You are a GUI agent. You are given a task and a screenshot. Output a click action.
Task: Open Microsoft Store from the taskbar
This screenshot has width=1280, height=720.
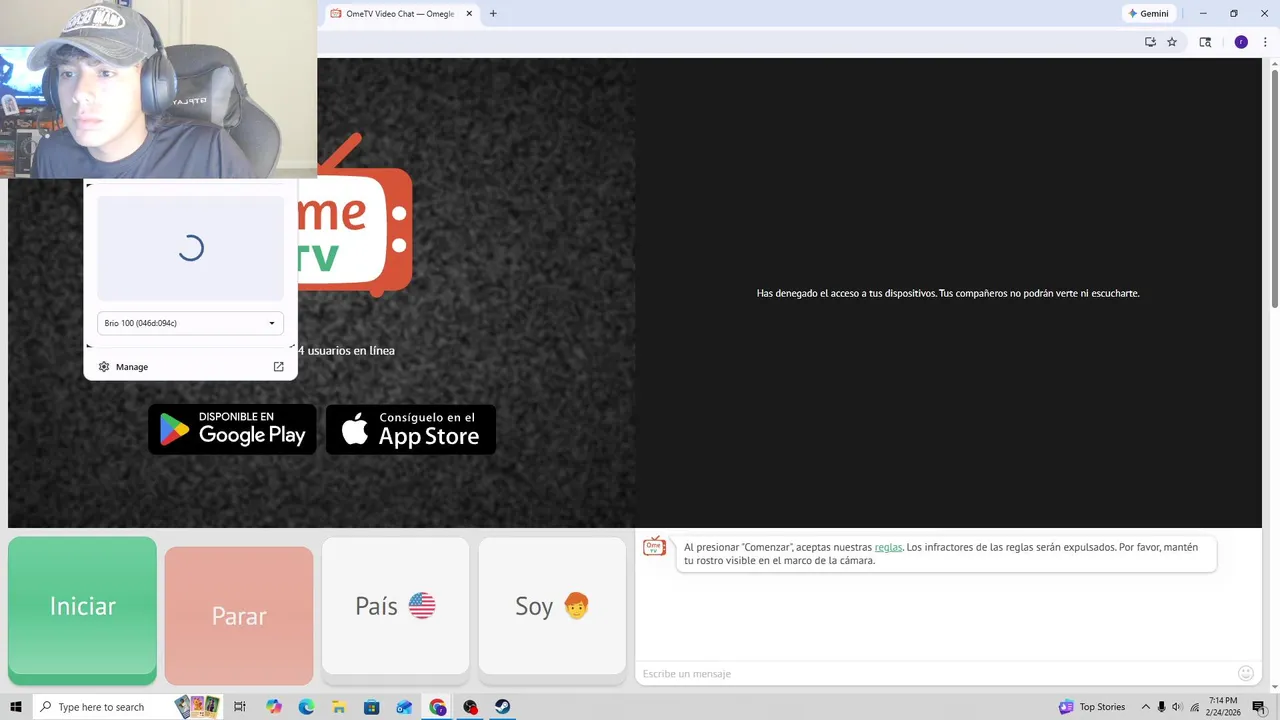(371, 707)
